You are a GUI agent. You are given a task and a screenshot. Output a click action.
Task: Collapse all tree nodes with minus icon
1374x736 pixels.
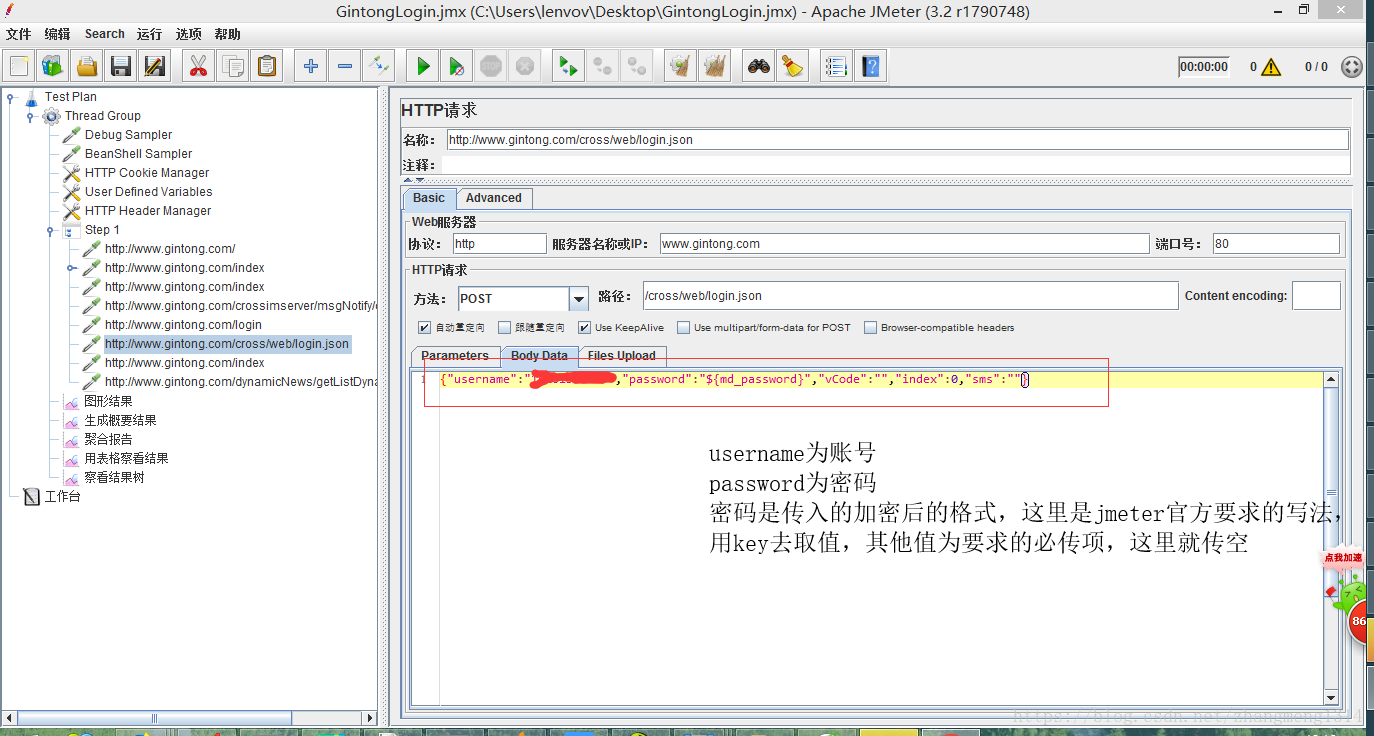345,66
